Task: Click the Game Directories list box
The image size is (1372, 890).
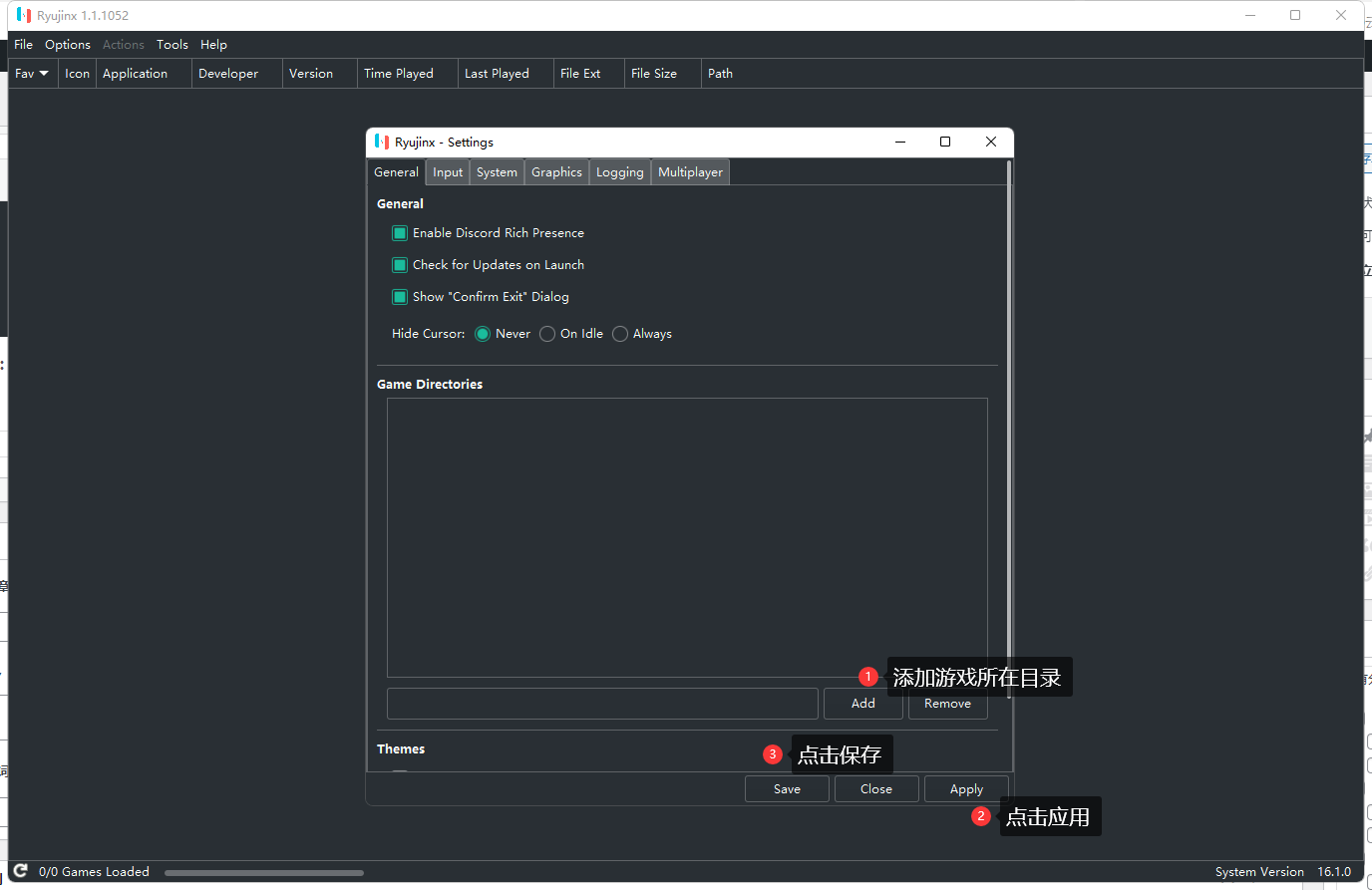Action: pyautogui.click(x=687, y=538)
